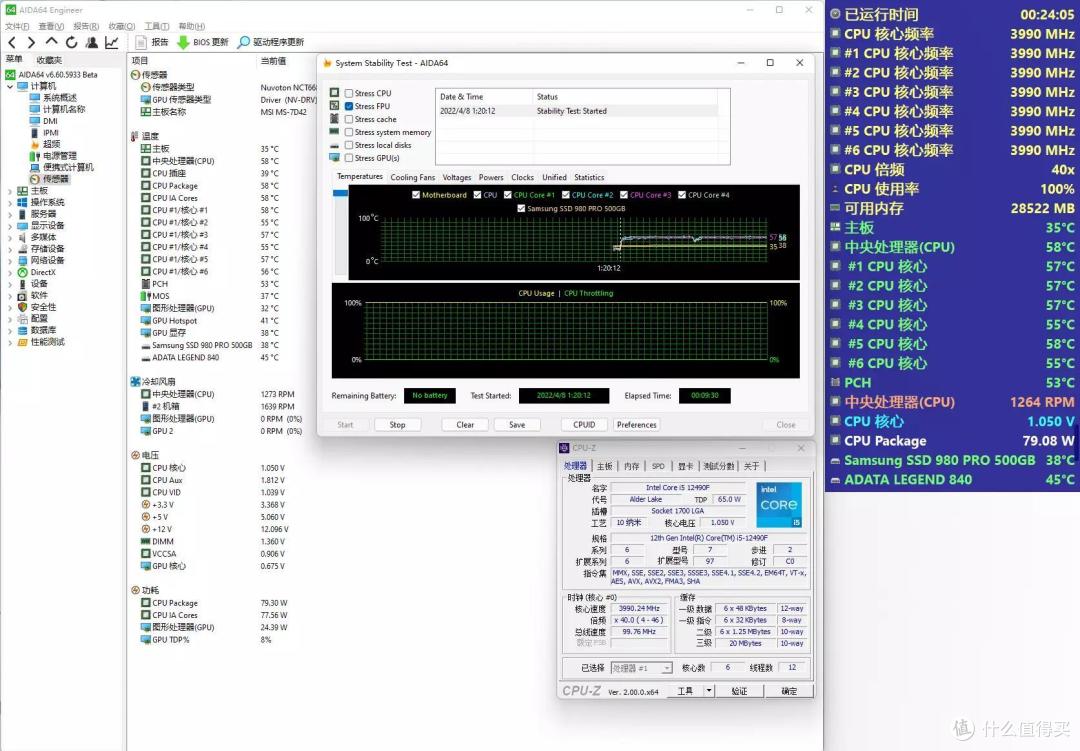Click the CPU-Z 确定 OK button

pos(789,691)
